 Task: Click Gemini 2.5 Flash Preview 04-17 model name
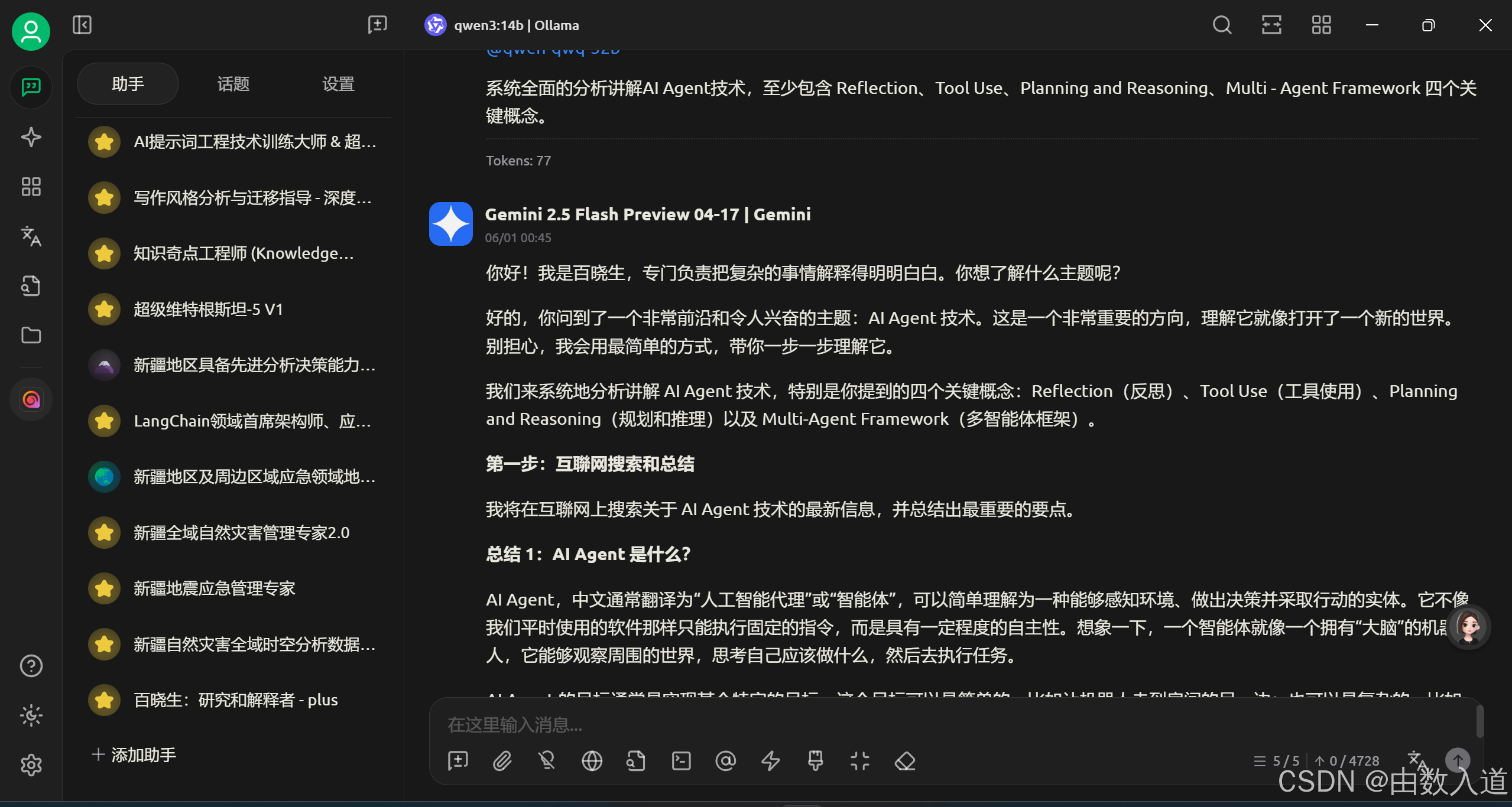[648, 214]
